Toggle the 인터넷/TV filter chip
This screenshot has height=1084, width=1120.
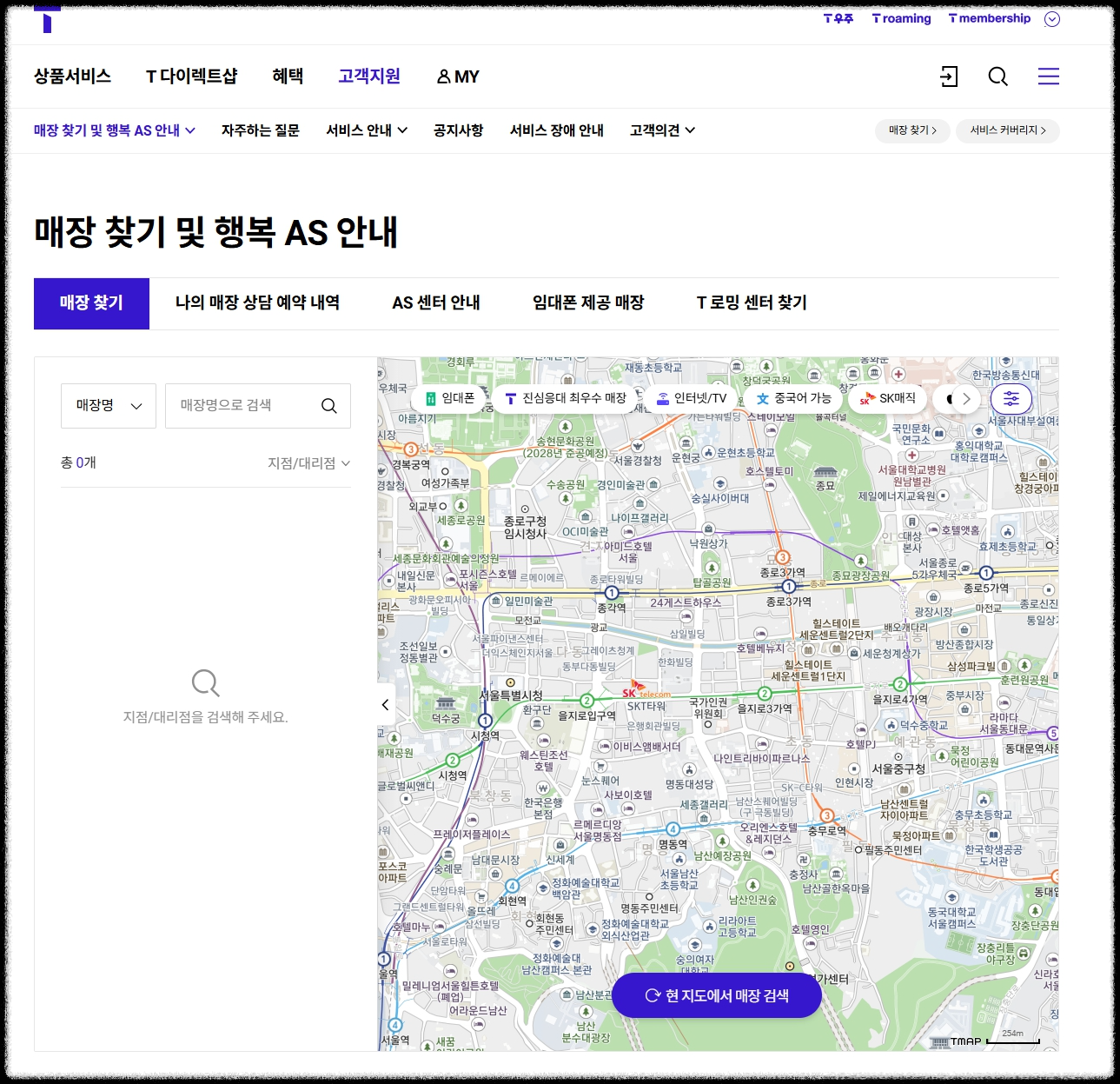692,398
